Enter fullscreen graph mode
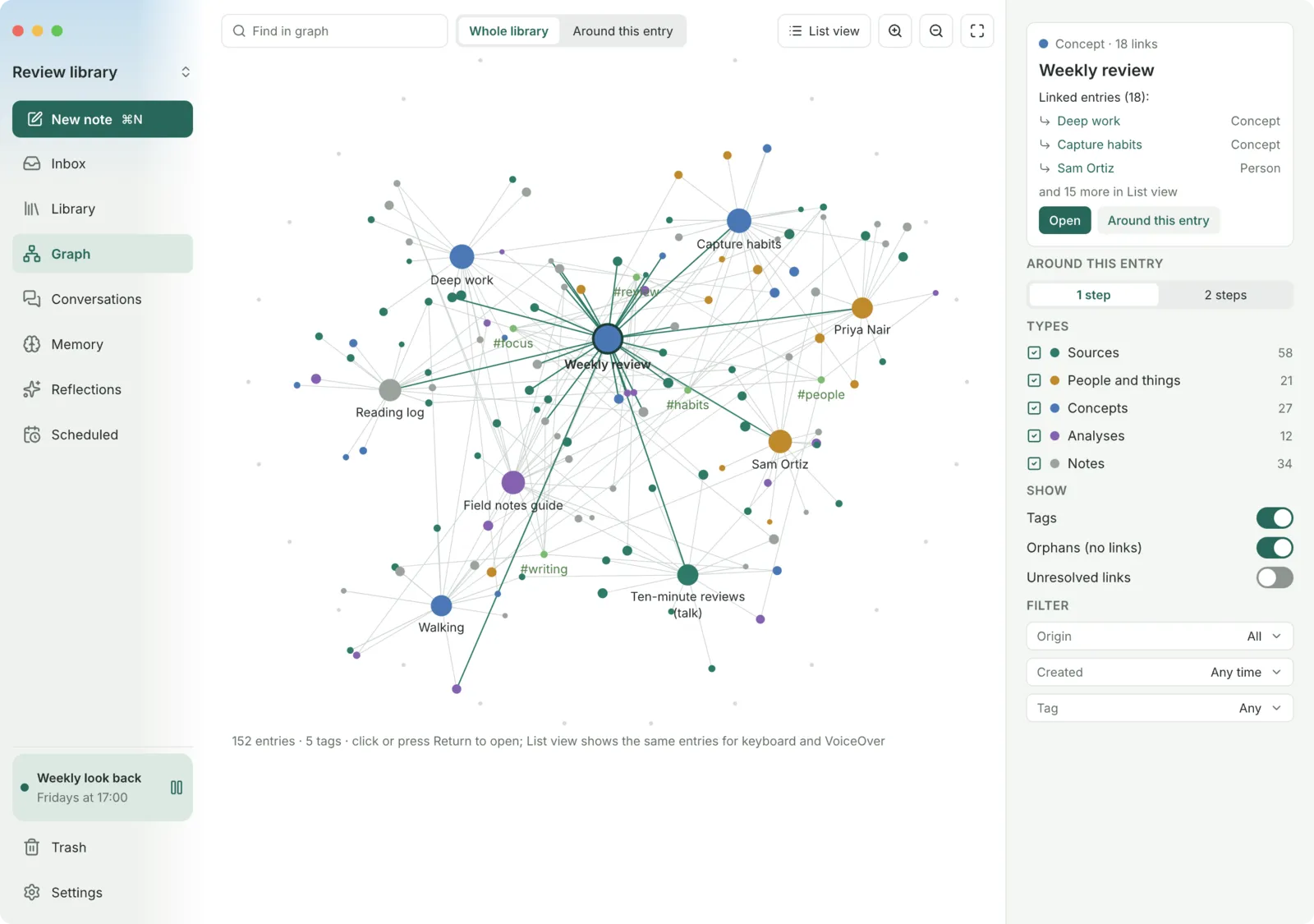This screenshot has width=1314, height=924. (x=977, y=31)
